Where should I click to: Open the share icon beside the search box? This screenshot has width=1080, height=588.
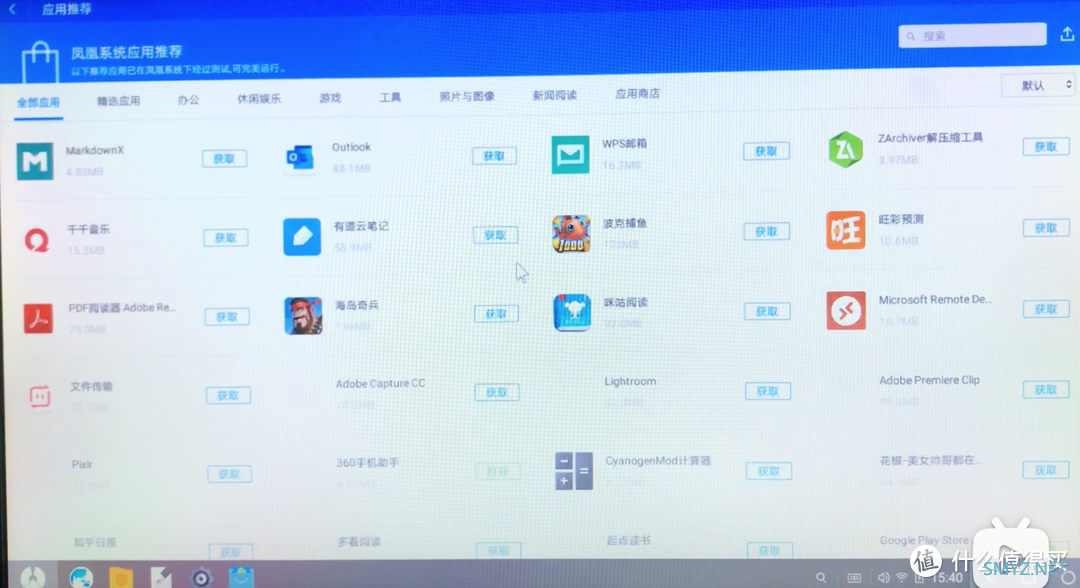(1067, 34)
